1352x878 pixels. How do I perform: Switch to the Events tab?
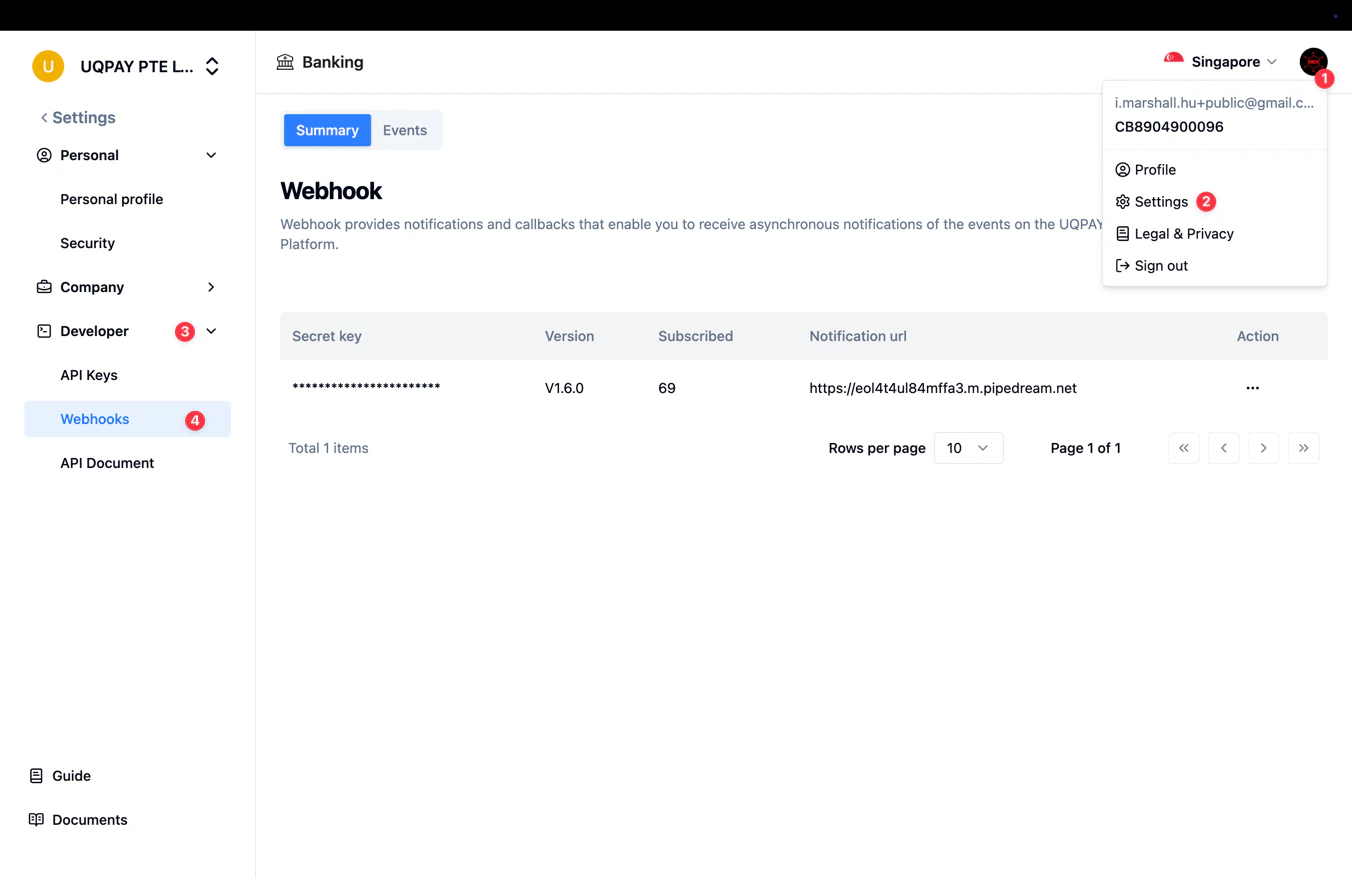pos(404,130)
